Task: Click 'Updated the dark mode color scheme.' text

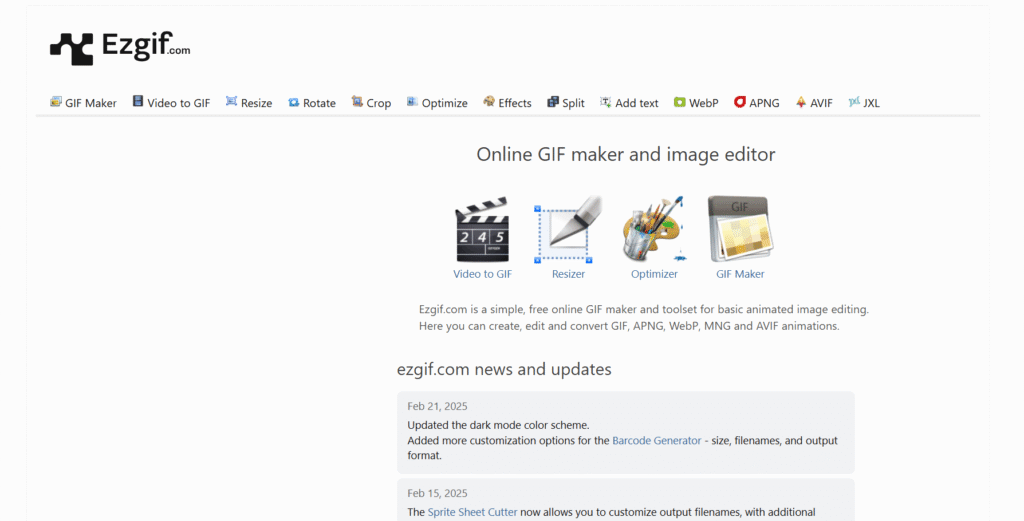Action: (498, 425)
